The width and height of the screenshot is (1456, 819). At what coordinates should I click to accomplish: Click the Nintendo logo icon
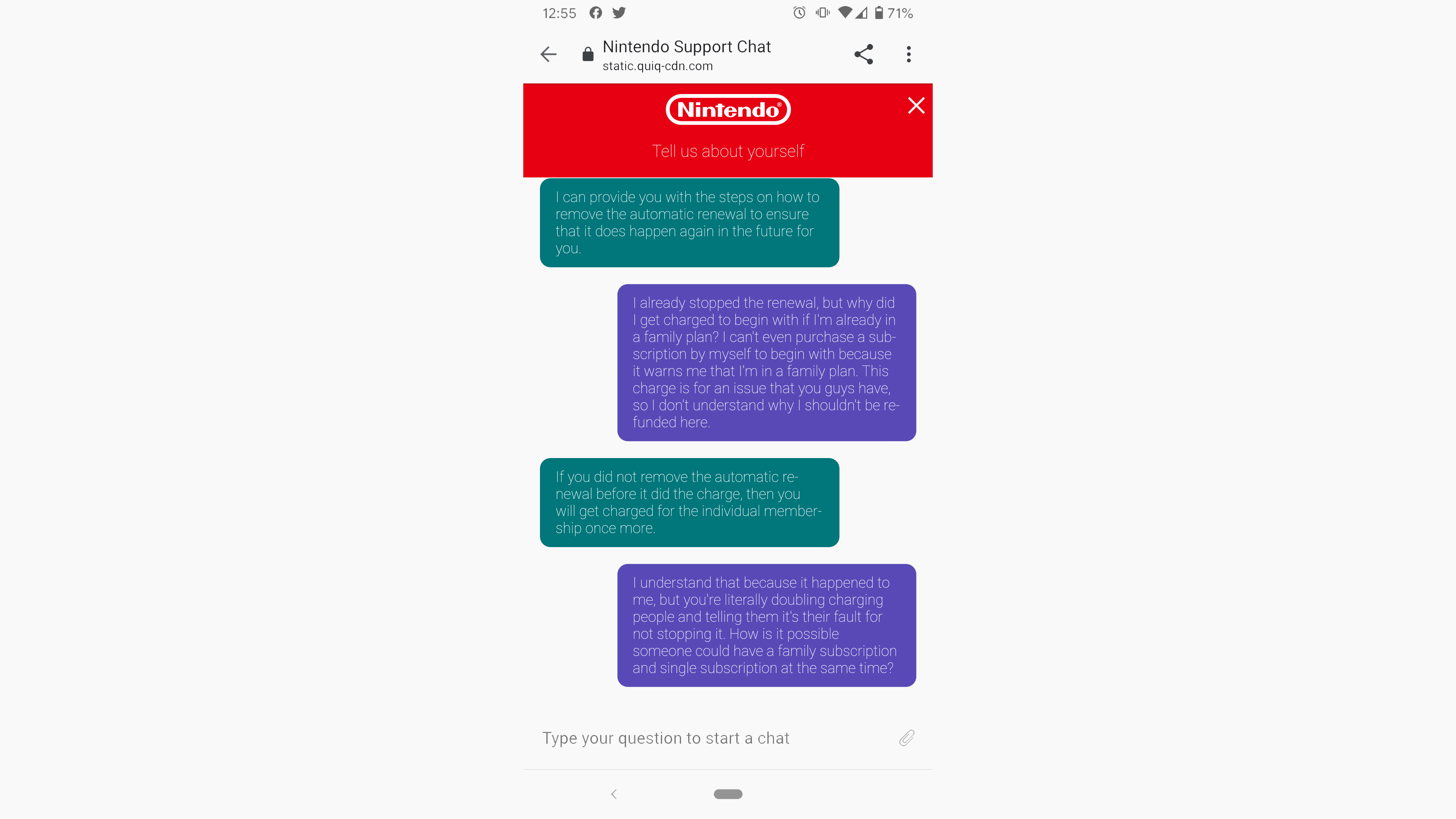(x=728, y=109)
